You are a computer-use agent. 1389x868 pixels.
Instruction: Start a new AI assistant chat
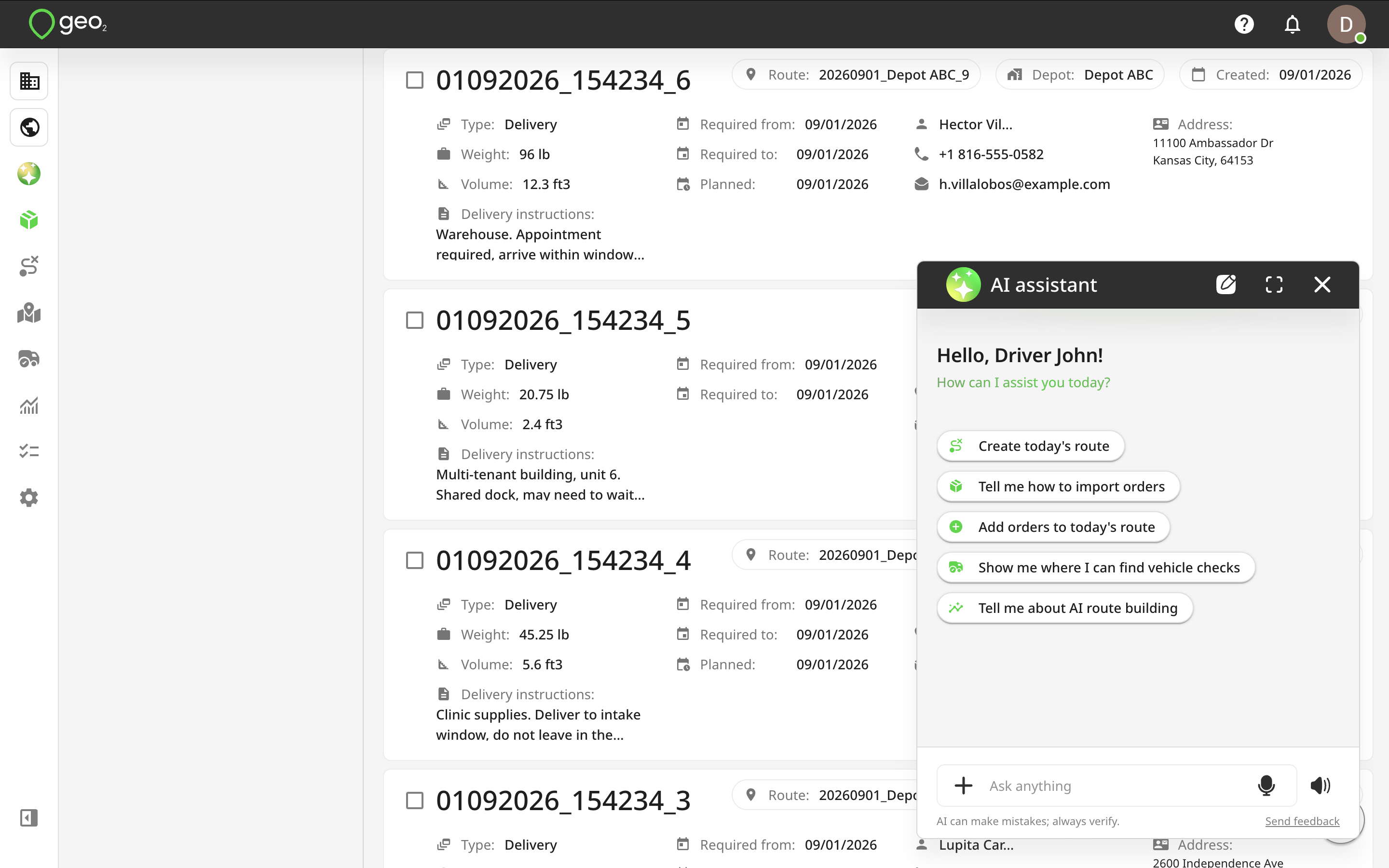pyautogui.click(x=1226, y=284)
